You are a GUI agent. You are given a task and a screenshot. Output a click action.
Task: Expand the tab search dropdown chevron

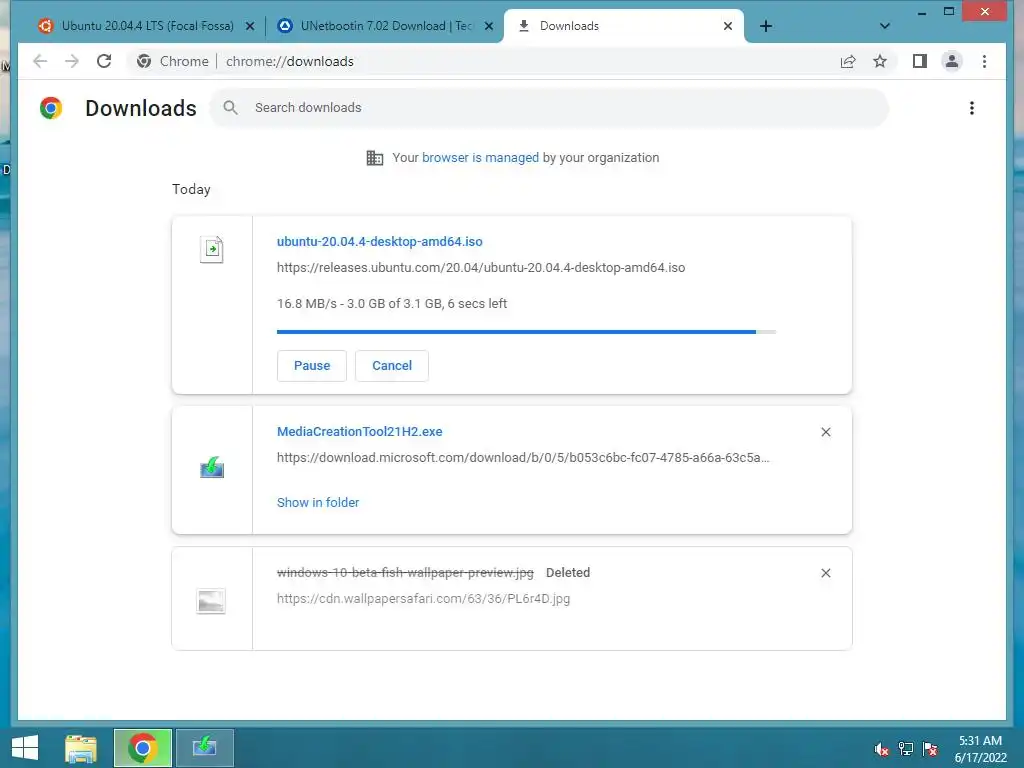[x=884, y=26]
